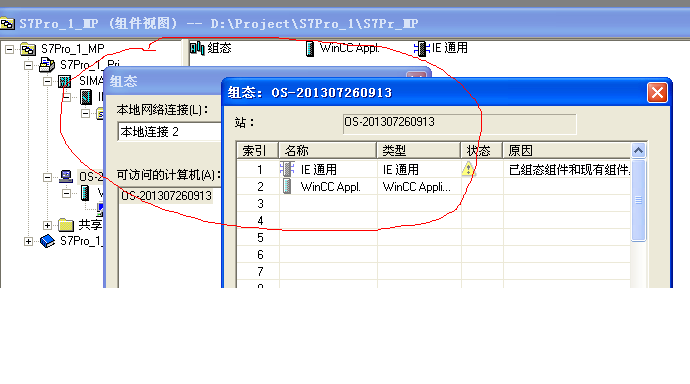Click the SIMATIC station icon in tree
690x384 pixels.
coord(65,81)
